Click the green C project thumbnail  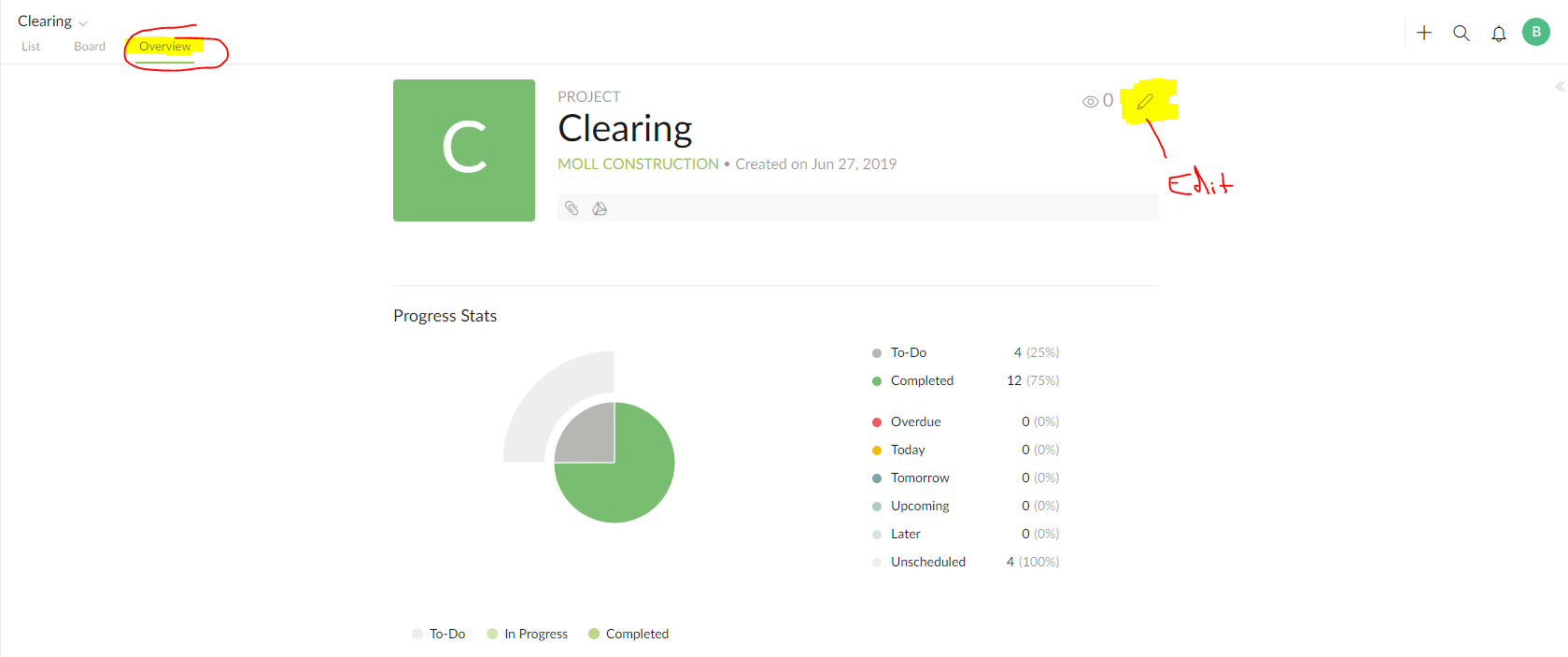(x=464, y=150)
